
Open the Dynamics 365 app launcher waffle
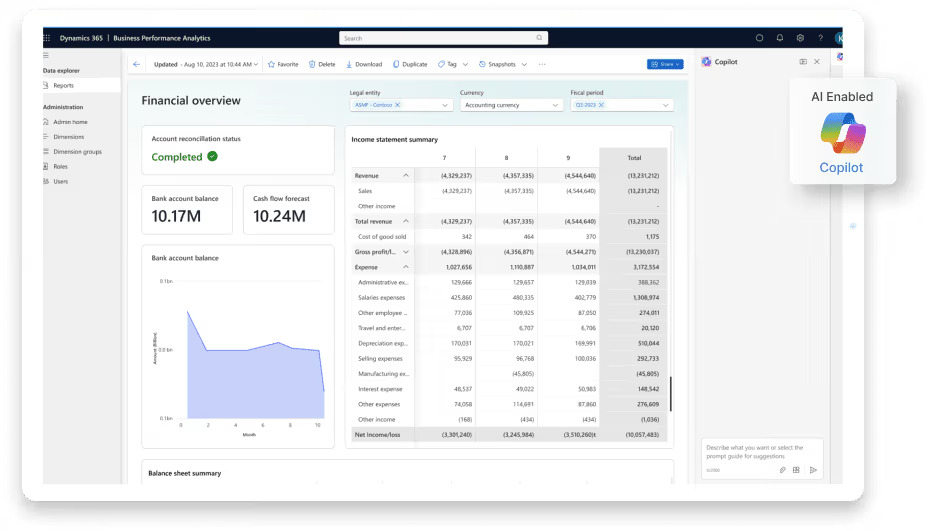pos(46,38)
